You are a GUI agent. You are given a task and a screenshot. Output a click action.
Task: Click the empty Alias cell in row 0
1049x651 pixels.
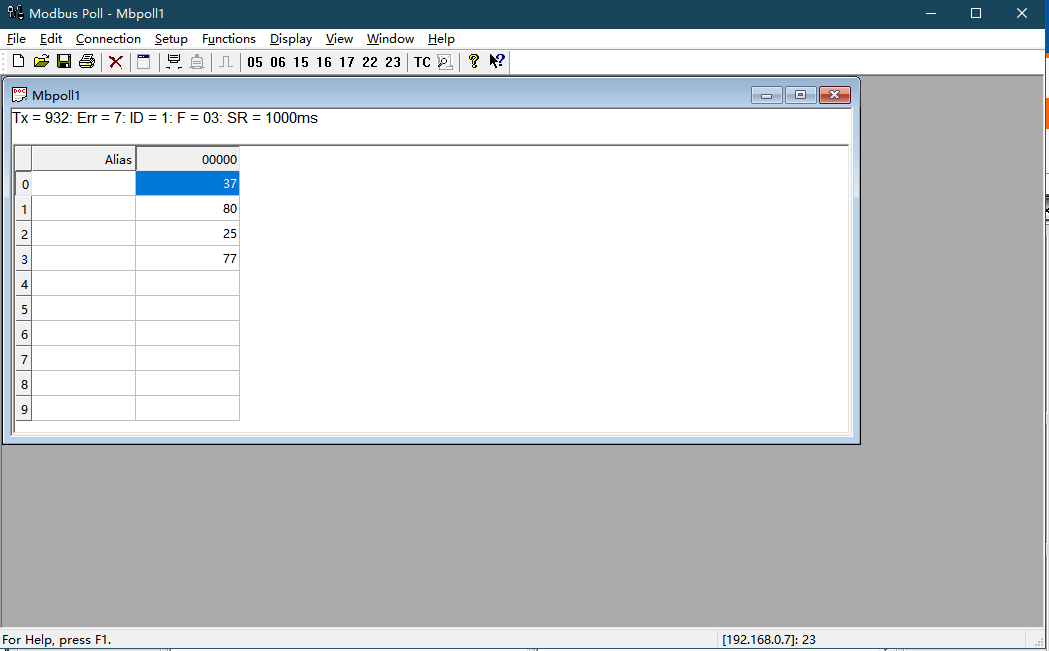[84, 183]
